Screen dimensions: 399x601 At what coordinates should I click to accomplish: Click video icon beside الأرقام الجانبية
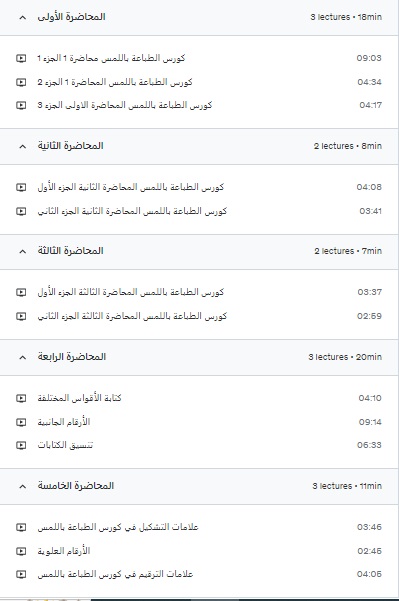coord(21,422)
